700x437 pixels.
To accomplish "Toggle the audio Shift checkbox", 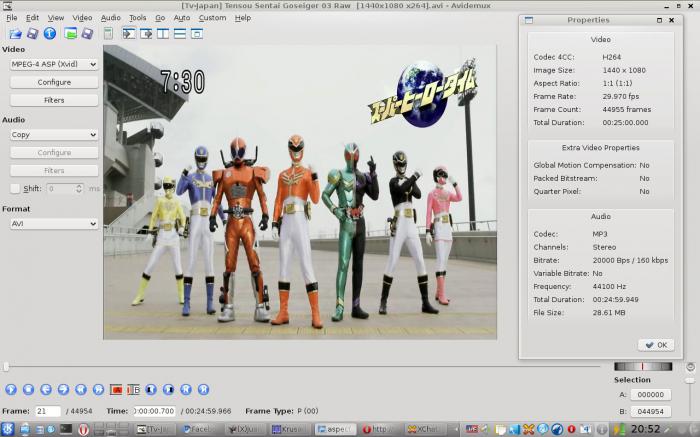I will point(15,189).
